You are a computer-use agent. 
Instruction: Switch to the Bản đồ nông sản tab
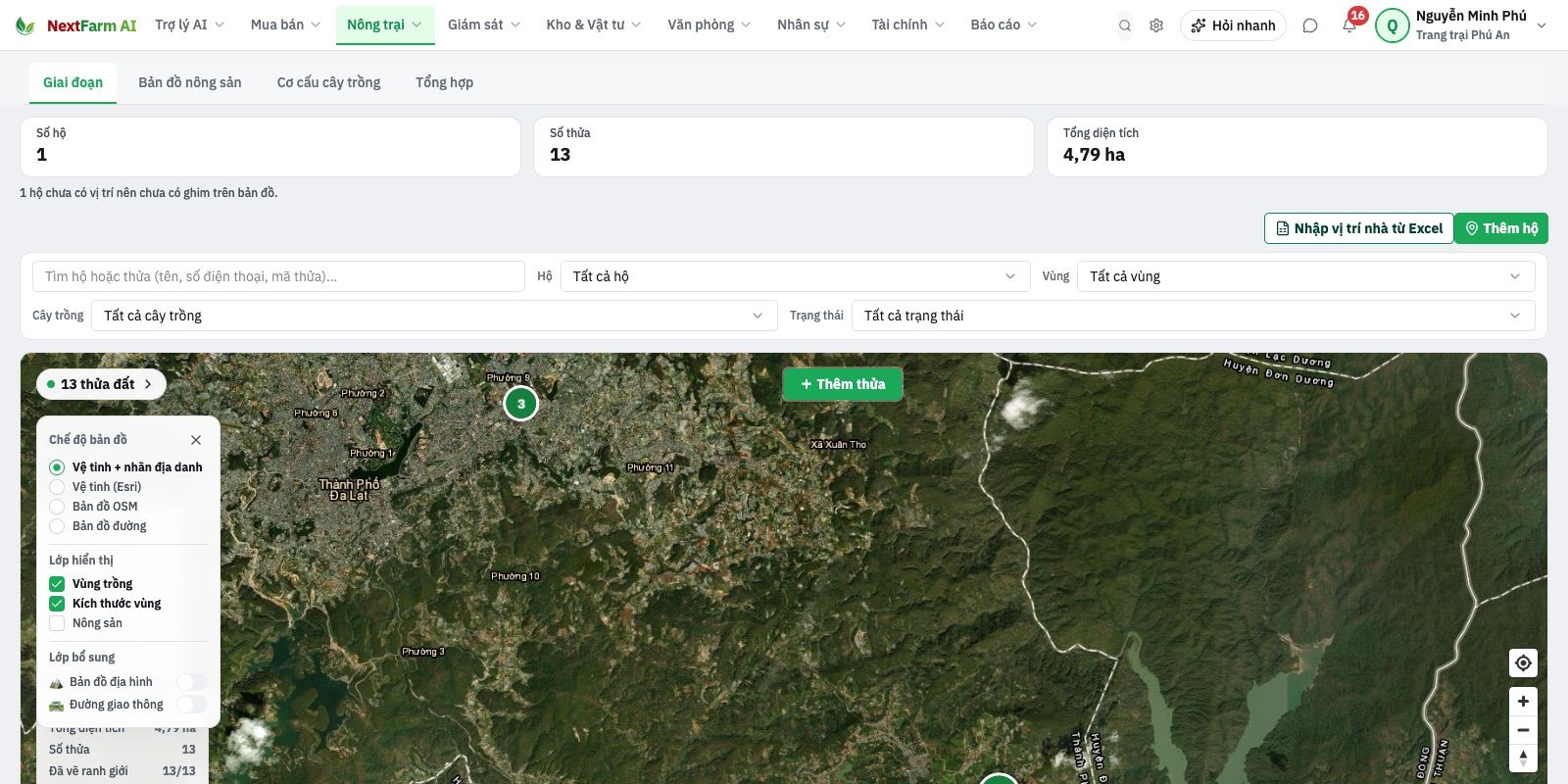190,82
